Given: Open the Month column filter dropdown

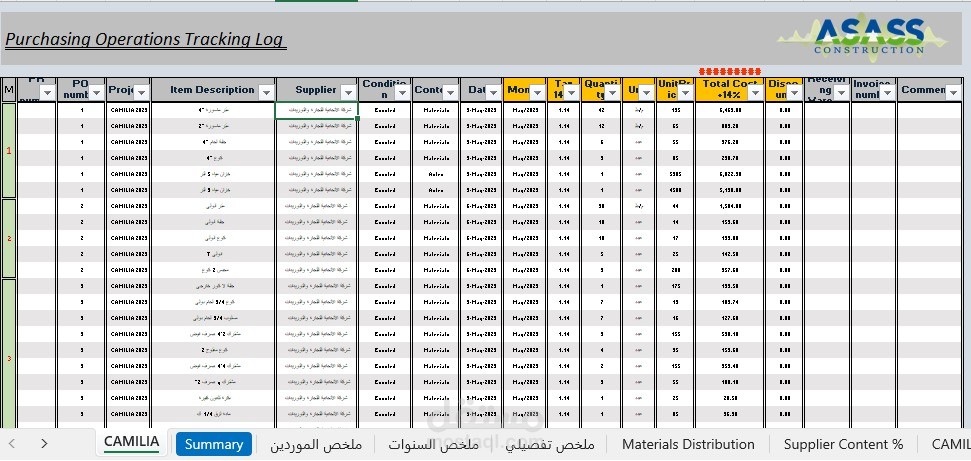Looking at the screenshot, I should [x=537, y=92].
